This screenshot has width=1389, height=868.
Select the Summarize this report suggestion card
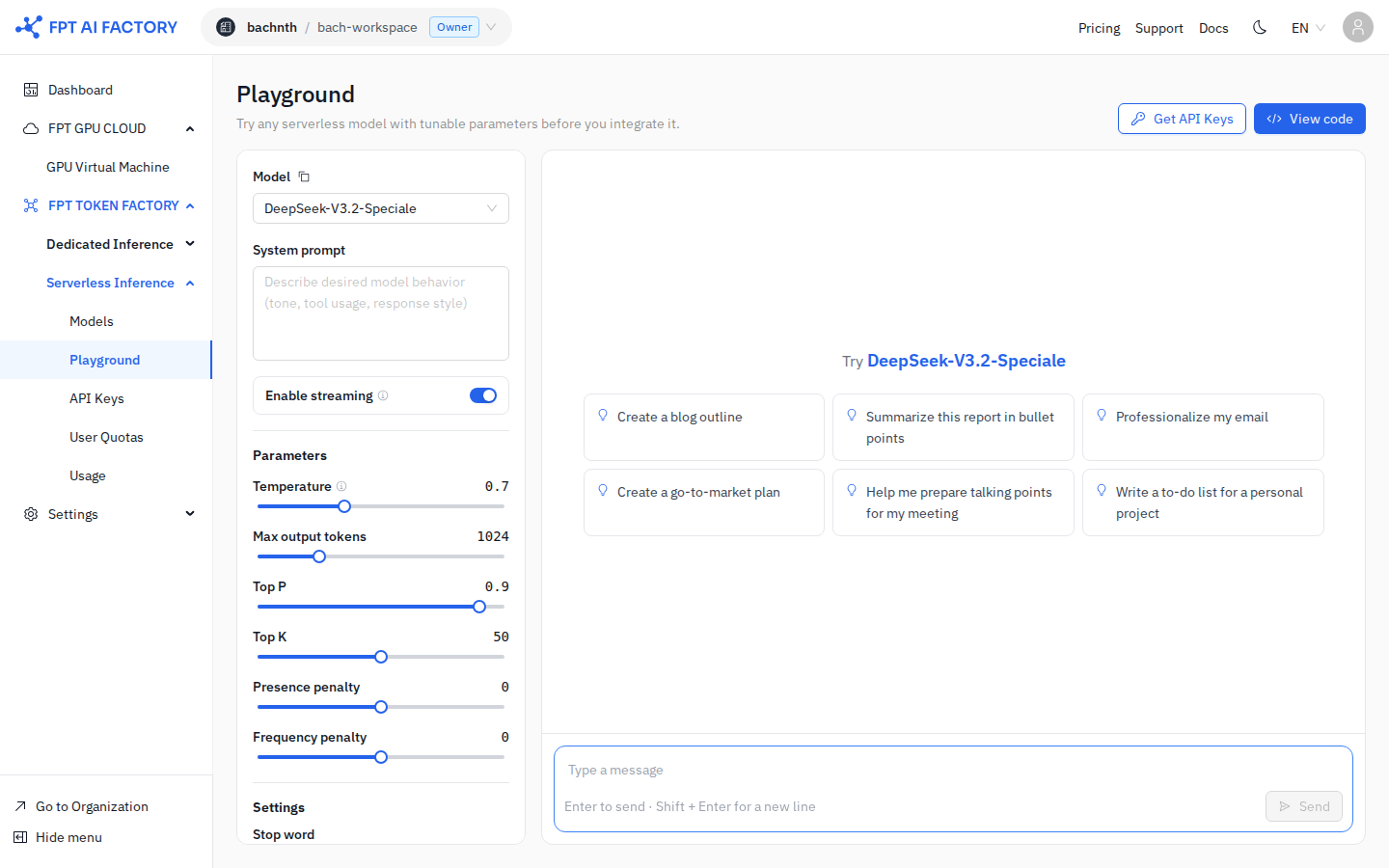click(953, 427)
